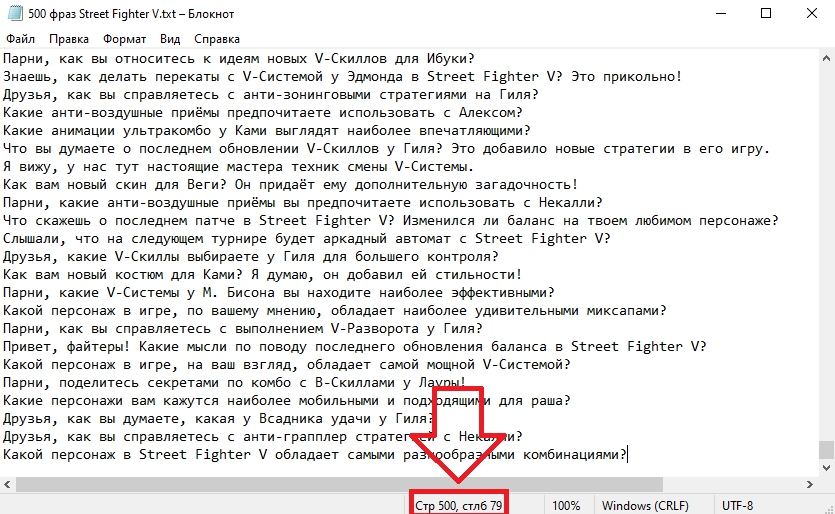Click the Notepad icon in title bar
The height and width of the screenshot is (514, 835).
pos(15,13)
